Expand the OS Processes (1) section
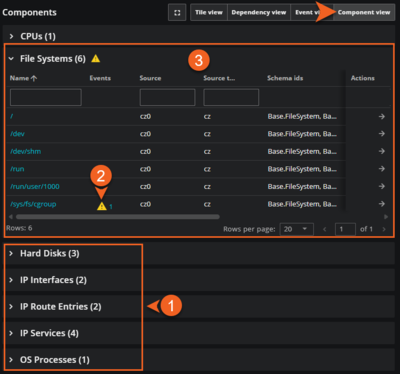Image resolution: width=400 pixels, height=374 pixels. (x=11, y=360)
